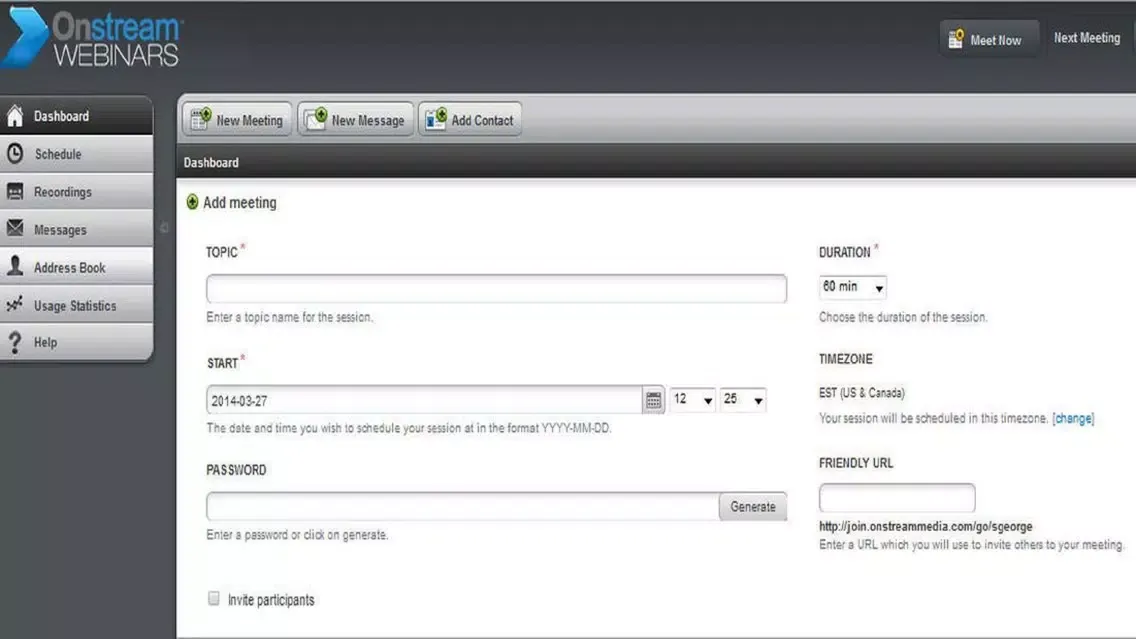The image size is (1136, 639).
Task: Click the 'EST (US & Canada)' timezone text
Action: coord(862,393)
